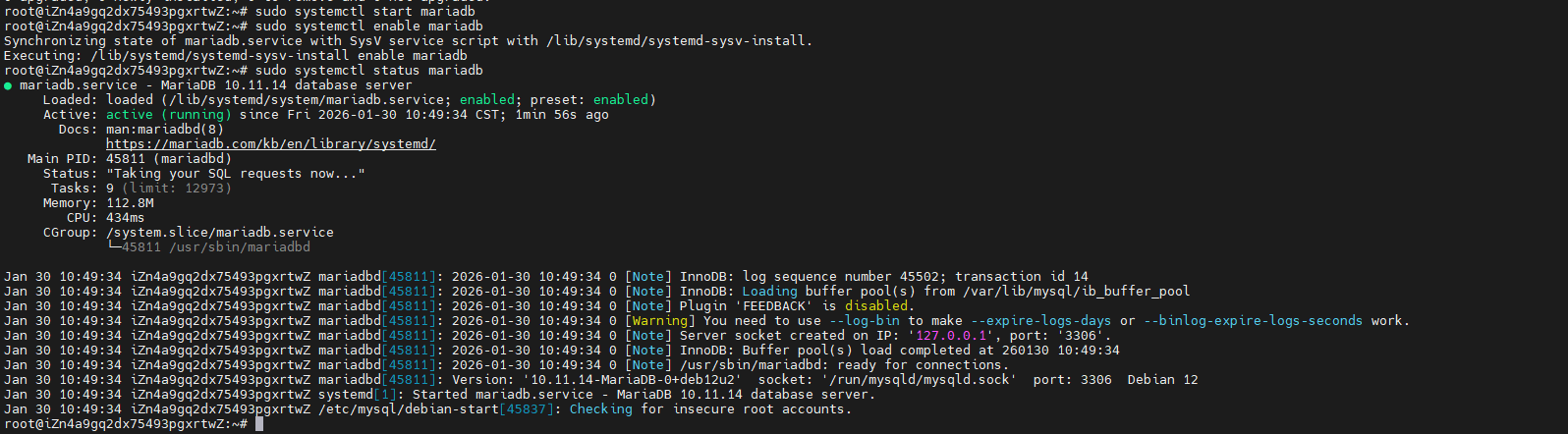Click the green status dot before mariadb.service
1568x434 pixels.
click(x=8, y=85)
